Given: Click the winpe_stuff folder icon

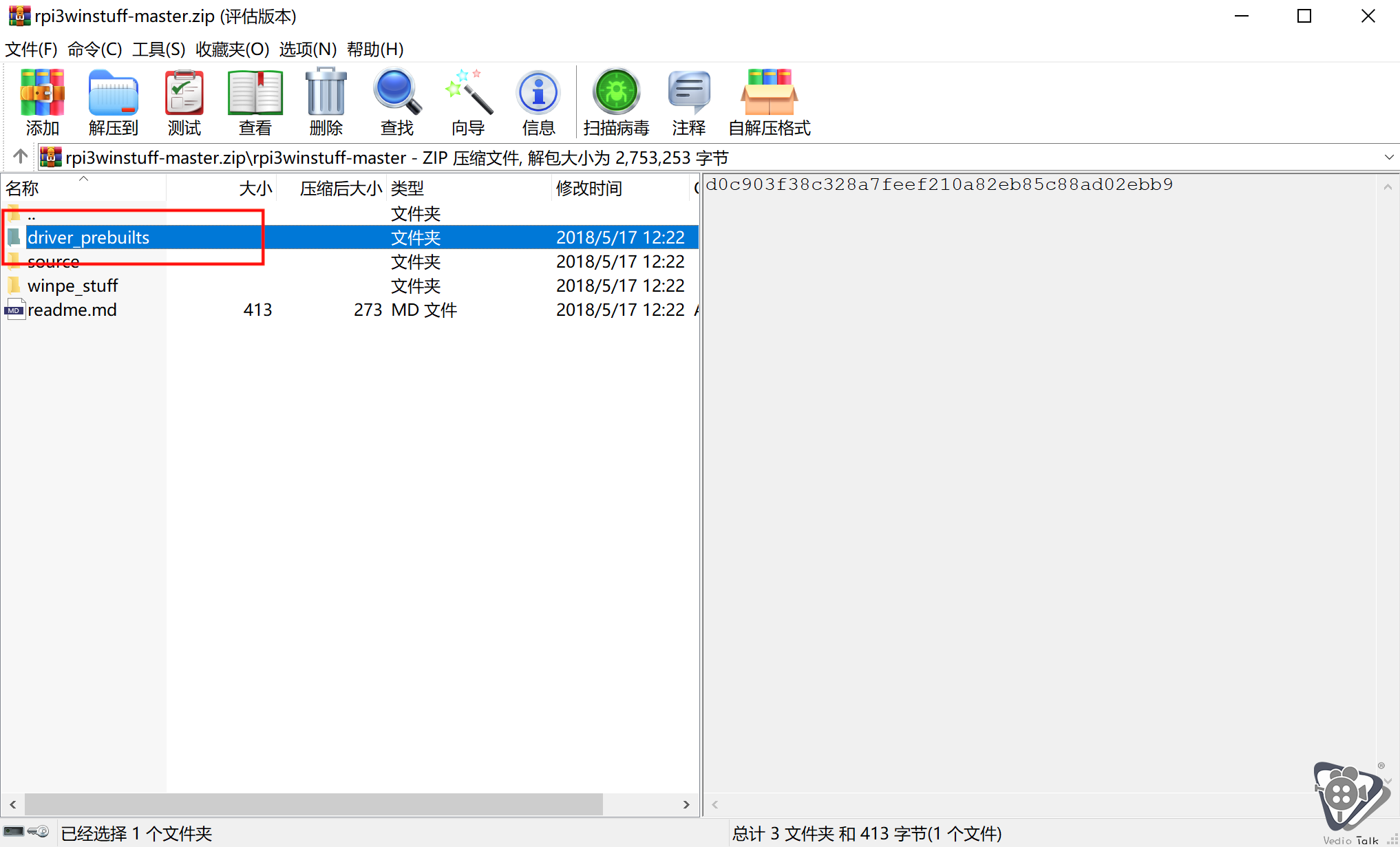Looking at the screenshot, I should (14, 285).
